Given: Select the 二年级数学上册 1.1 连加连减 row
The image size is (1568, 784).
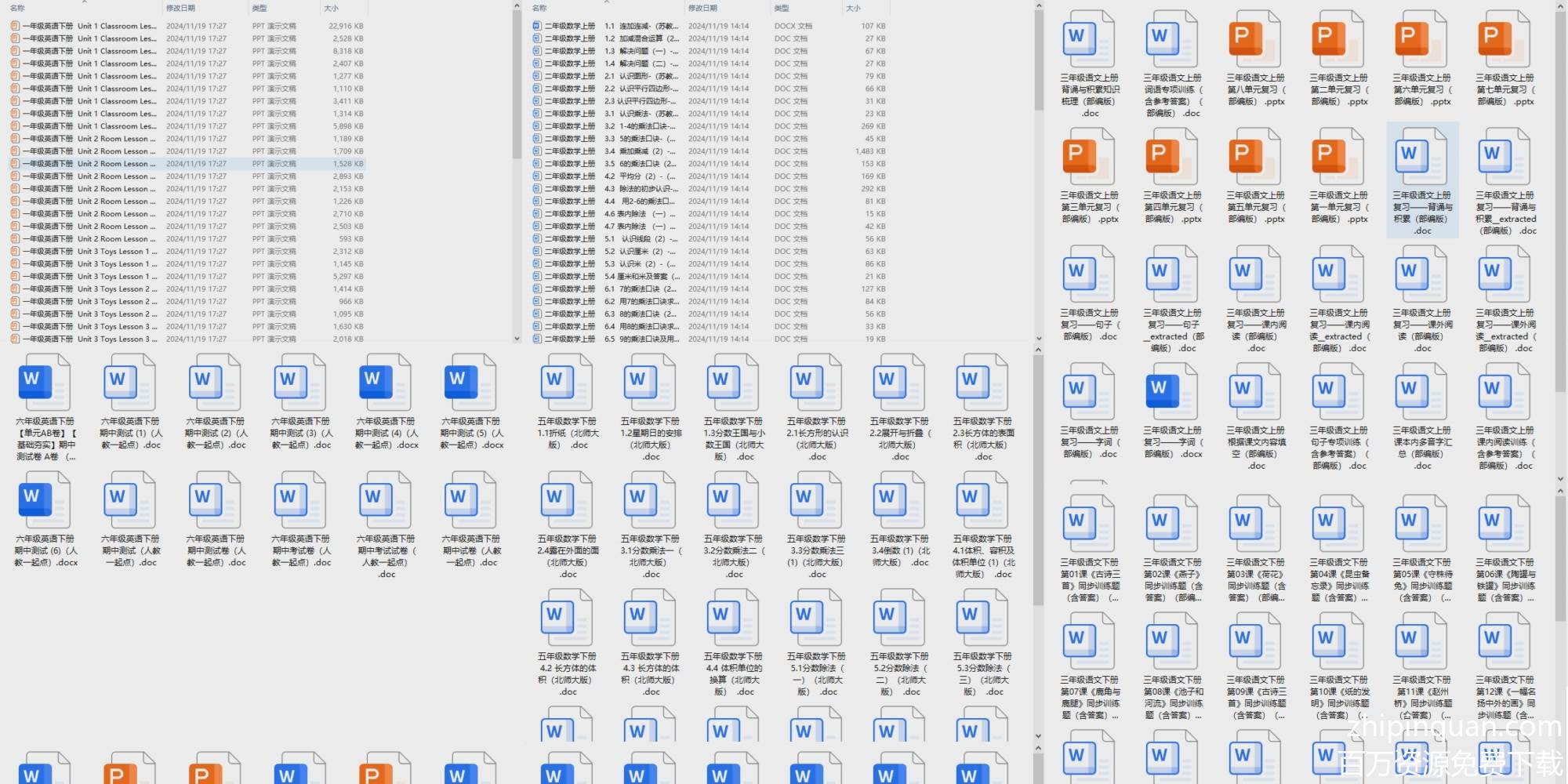Looking at the screenshot, I should tap(710, 26).
